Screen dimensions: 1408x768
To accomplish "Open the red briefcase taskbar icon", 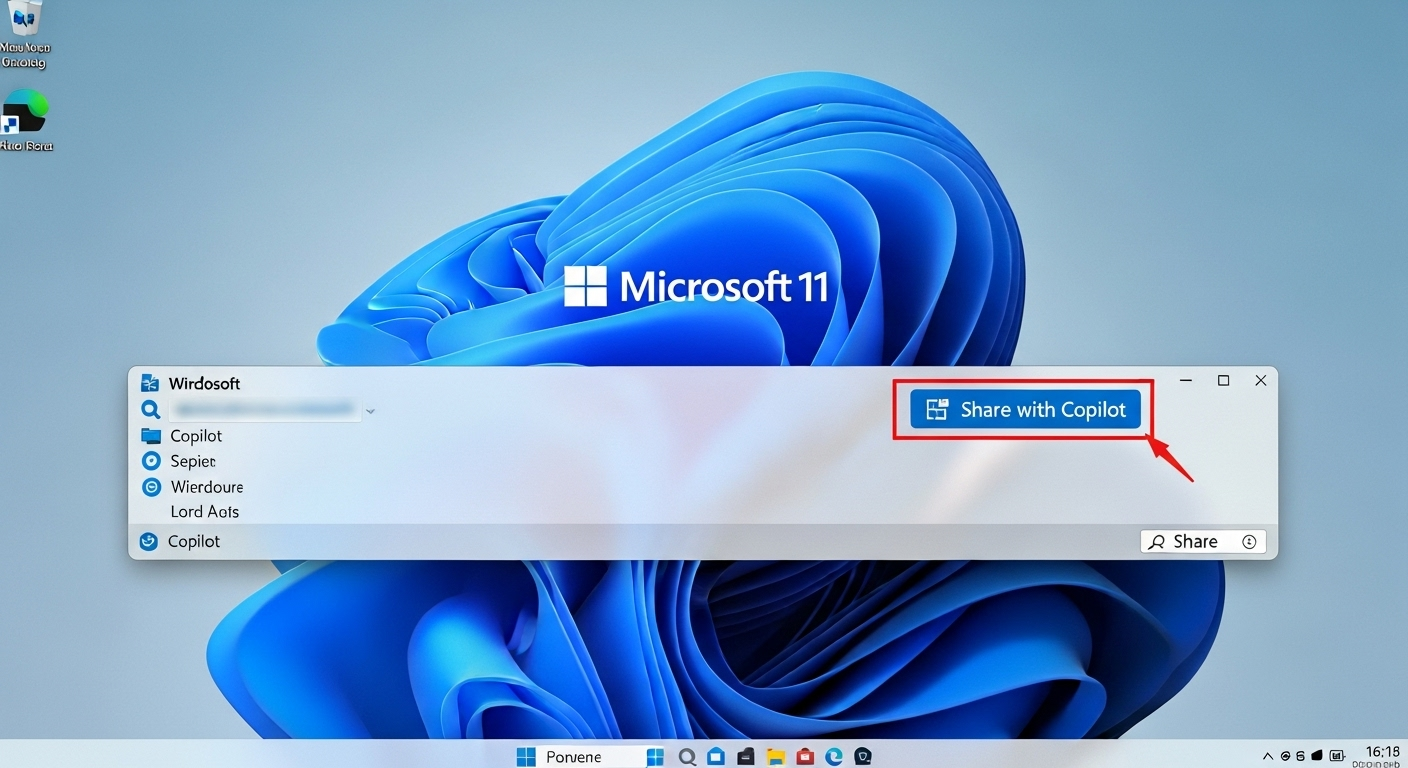I will (x=804, y=757).
